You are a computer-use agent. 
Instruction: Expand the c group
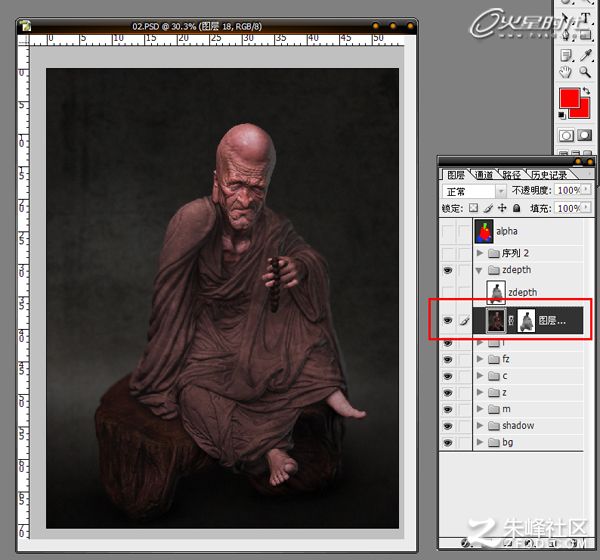point(480,376)
